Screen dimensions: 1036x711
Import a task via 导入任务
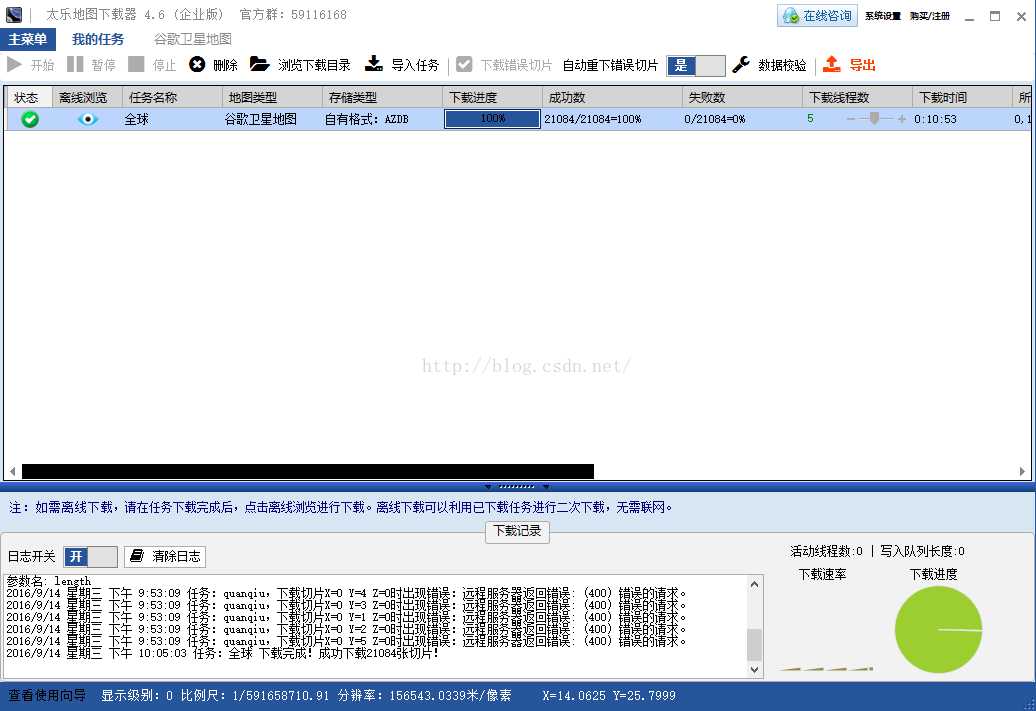(402, 64)
